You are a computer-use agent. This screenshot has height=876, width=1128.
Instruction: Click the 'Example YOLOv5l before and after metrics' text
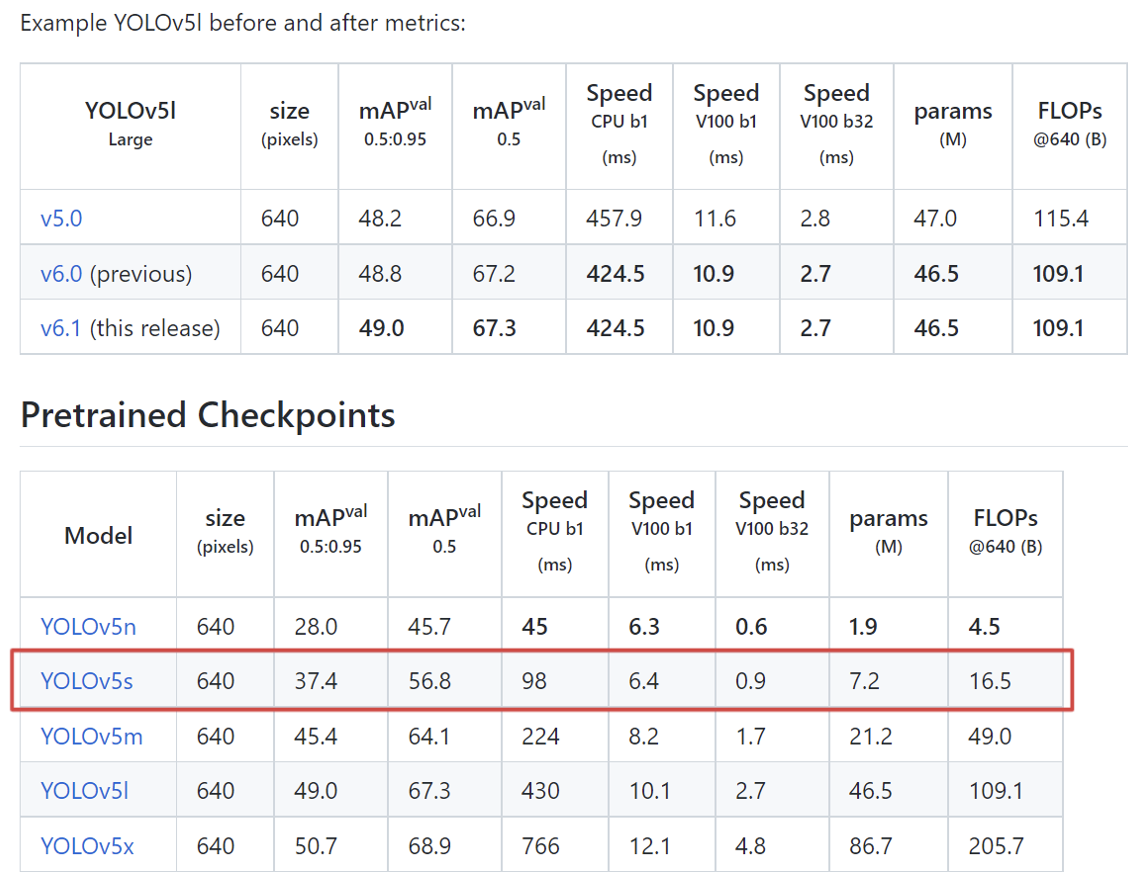pyautogui.click(x=243, y=22)
